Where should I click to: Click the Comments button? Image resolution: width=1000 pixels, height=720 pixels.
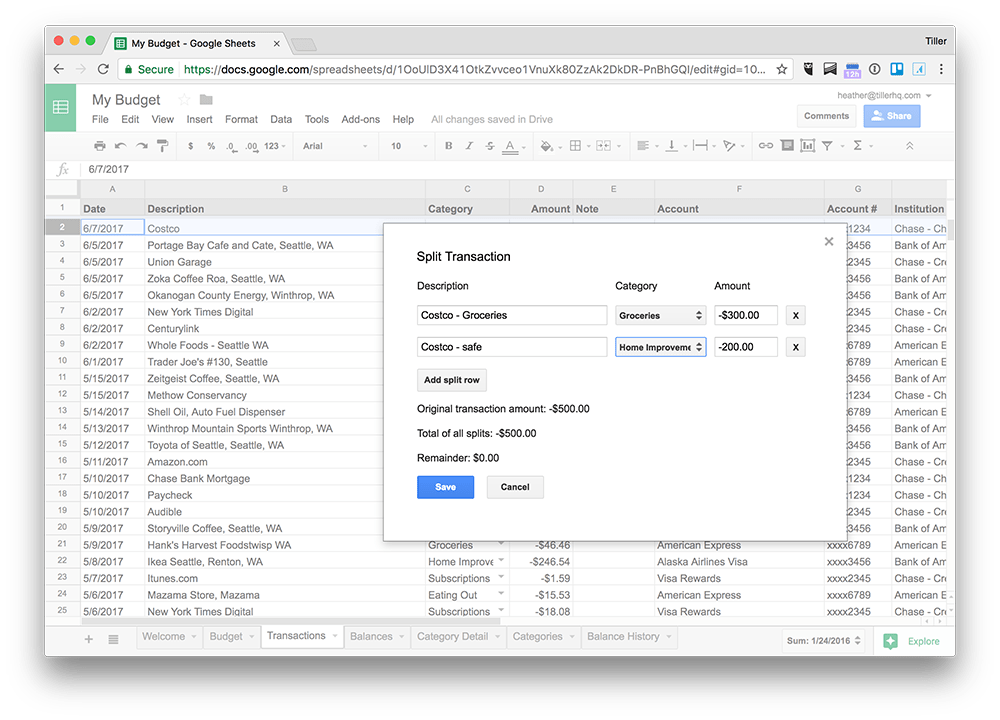[x=826, y=116]
